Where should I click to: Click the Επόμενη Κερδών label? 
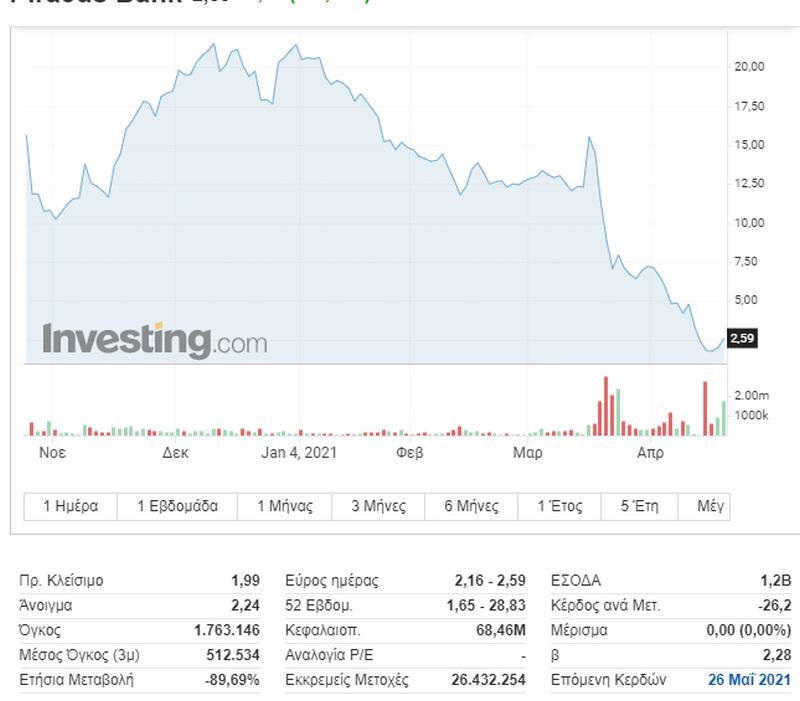pos(608,680)
